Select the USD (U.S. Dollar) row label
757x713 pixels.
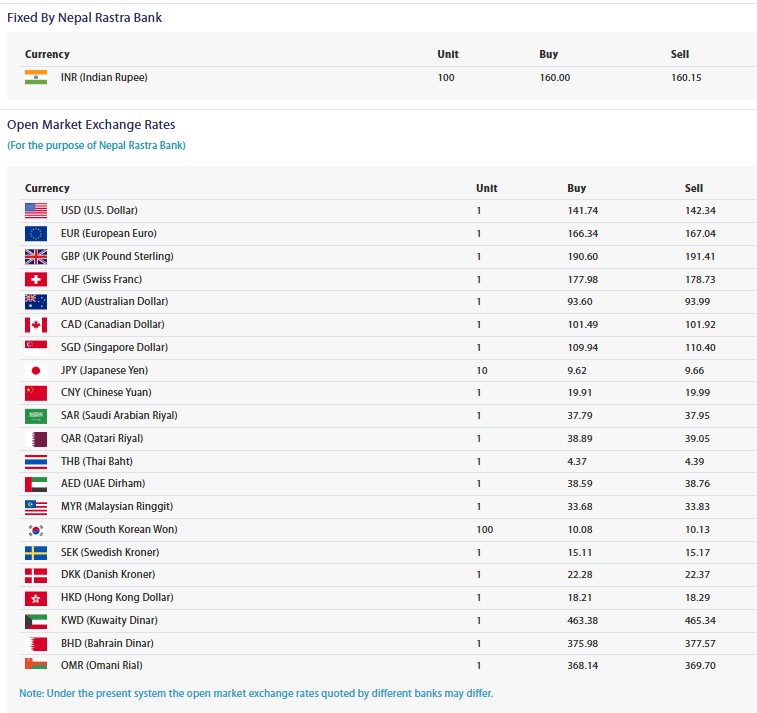(99, 211)
